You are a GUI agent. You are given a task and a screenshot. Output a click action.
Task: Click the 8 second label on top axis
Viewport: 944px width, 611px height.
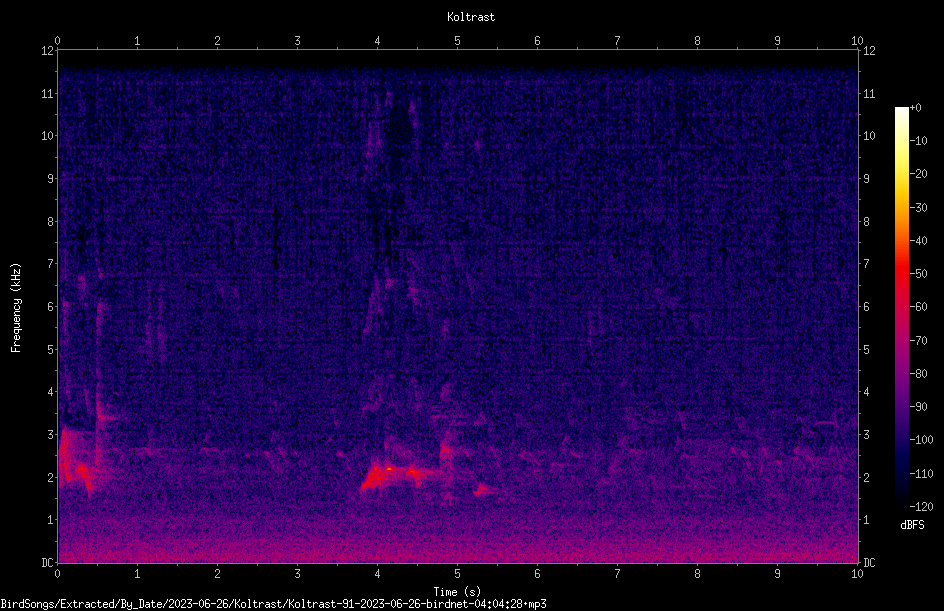697,40
